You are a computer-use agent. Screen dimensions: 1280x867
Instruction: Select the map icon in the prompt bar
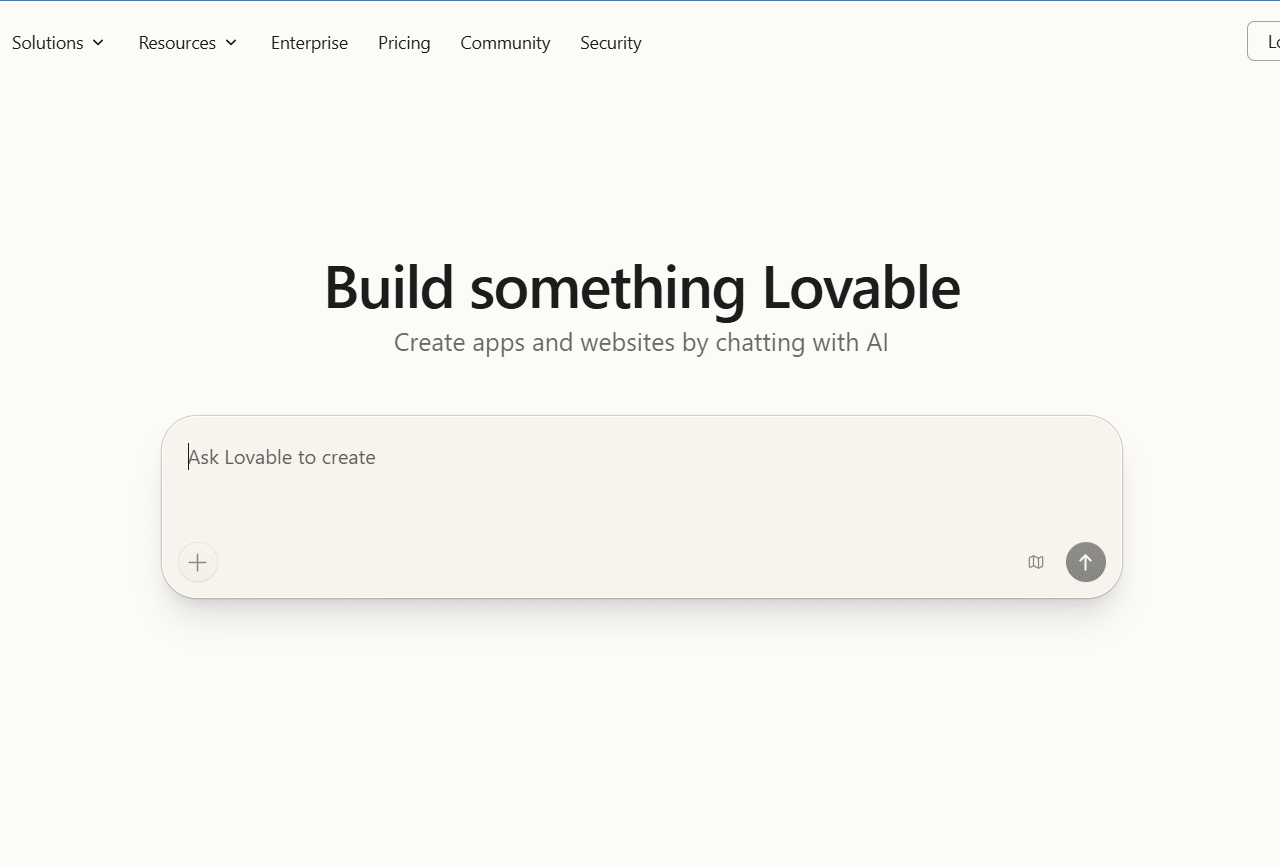click(1035, 562)
